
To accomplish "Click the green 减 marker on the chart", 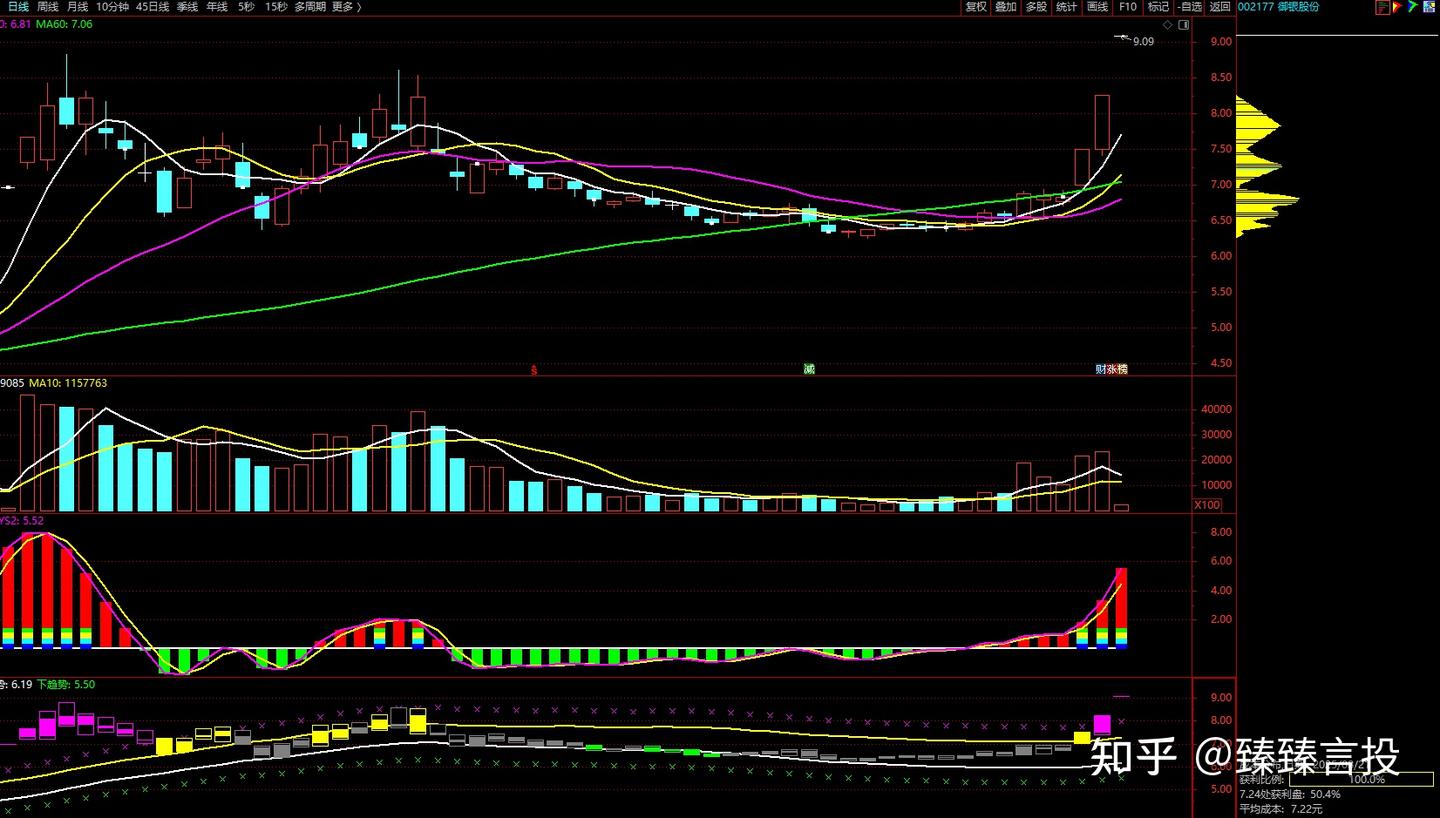I will (x=809, y=369).
